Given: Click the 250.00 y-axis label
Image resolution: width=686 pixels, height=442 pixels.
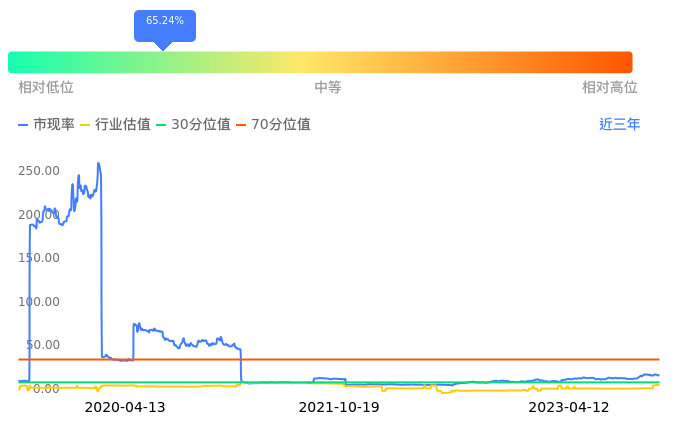Looking at the screenshot, I should 39,171.
